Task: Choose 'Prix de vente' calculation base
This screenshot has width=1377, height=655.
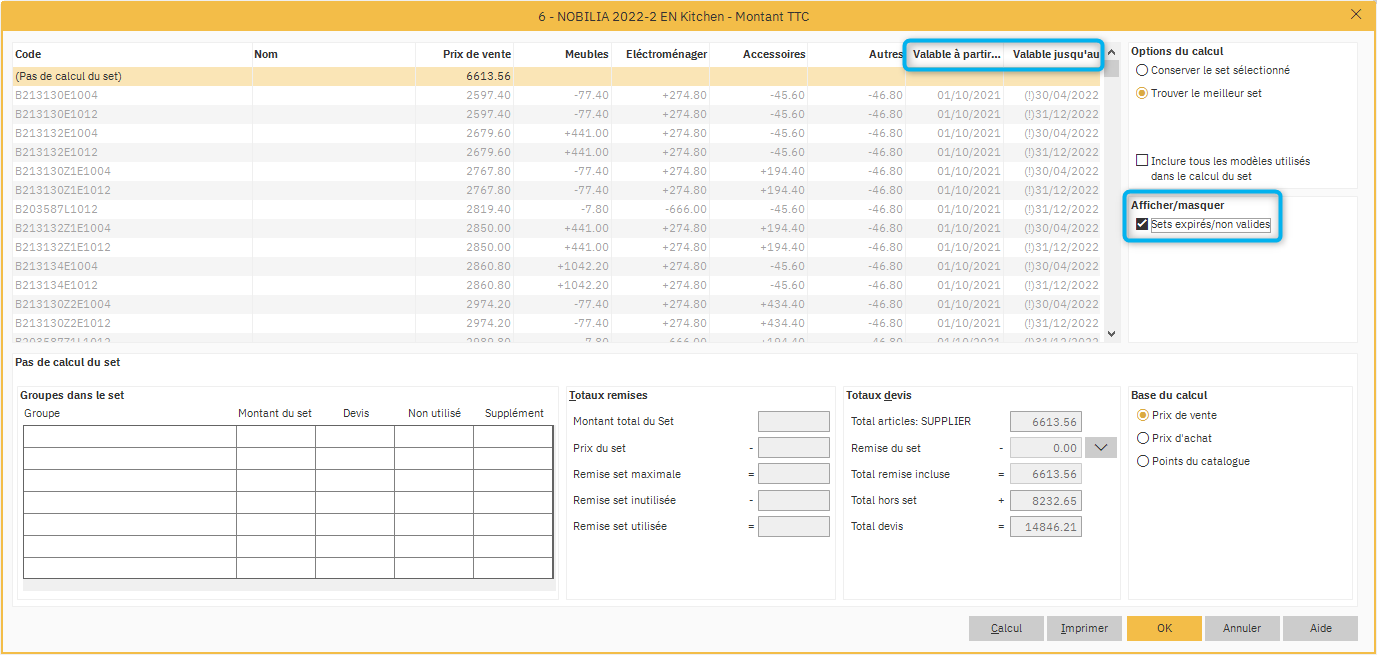Action: pyautogui.click(x=1144, y=416)
